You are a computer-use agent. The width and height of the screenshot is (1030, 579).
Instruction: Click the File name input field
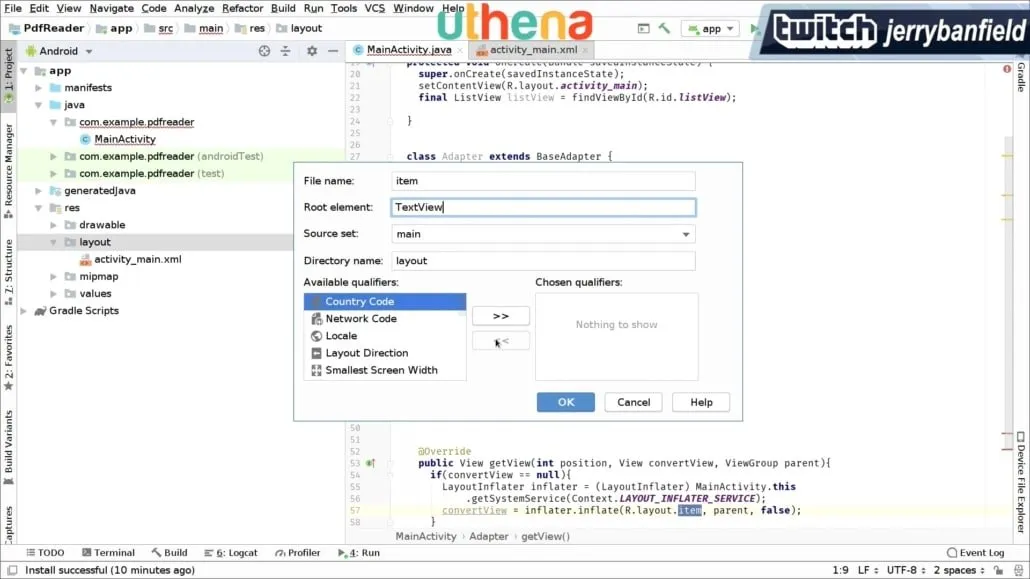tap(543, 181)
